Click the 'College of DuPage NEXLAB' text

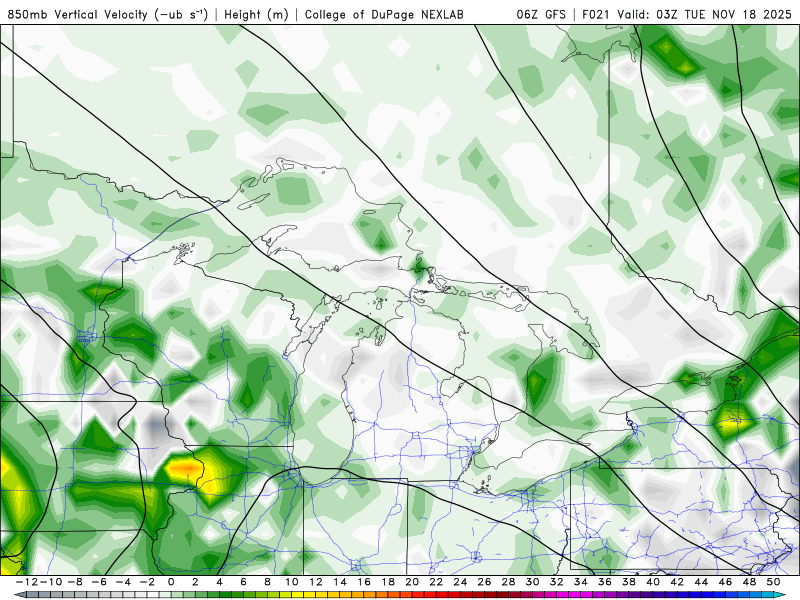pyautogui.click(x=384, y=15)
